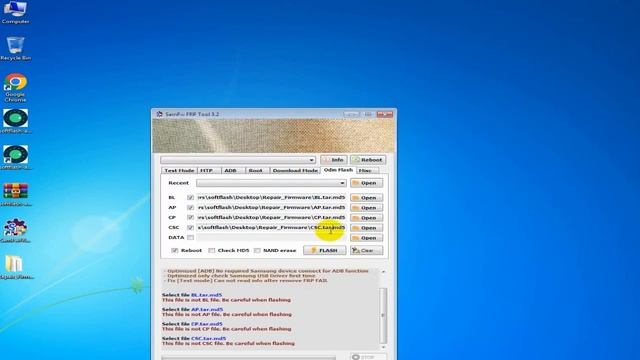Viewport: 640px width, 360px height.
Task: Enable the NAND erase checkbox
Action: tap(257, 250)
